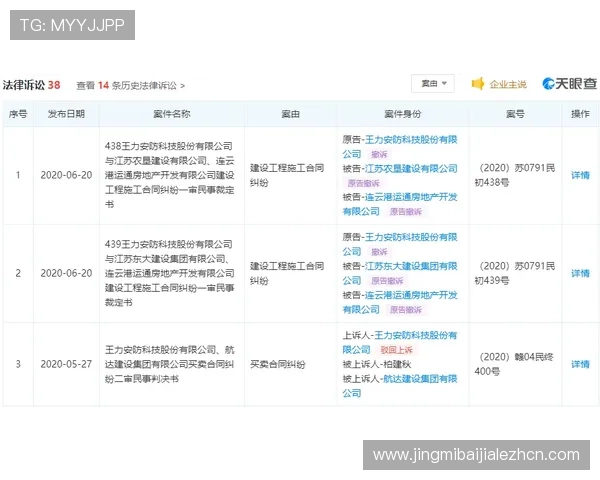
Task: Click the 案由 column header
Action: (x=290, y=114)
